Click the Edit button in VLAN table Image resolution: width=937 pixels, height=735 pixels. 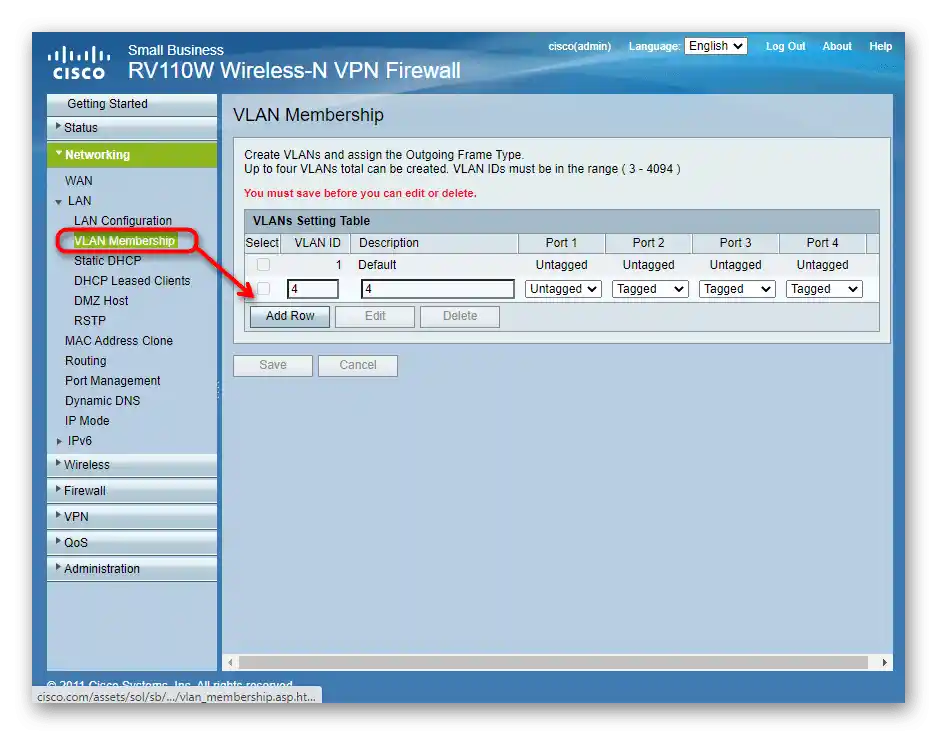coord(375,316)
